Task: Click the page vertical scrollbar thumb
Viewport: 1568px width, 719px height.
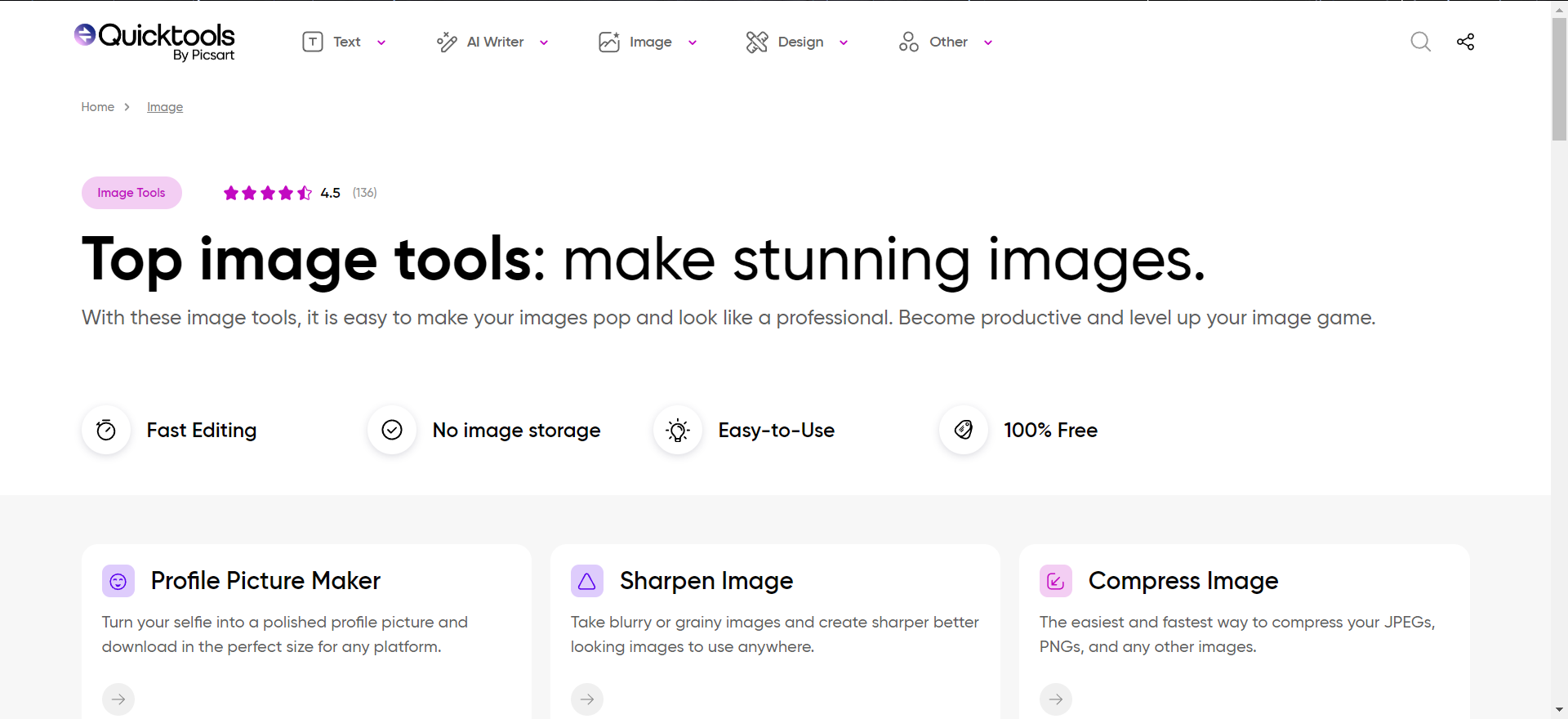Action: [1559, 78]
